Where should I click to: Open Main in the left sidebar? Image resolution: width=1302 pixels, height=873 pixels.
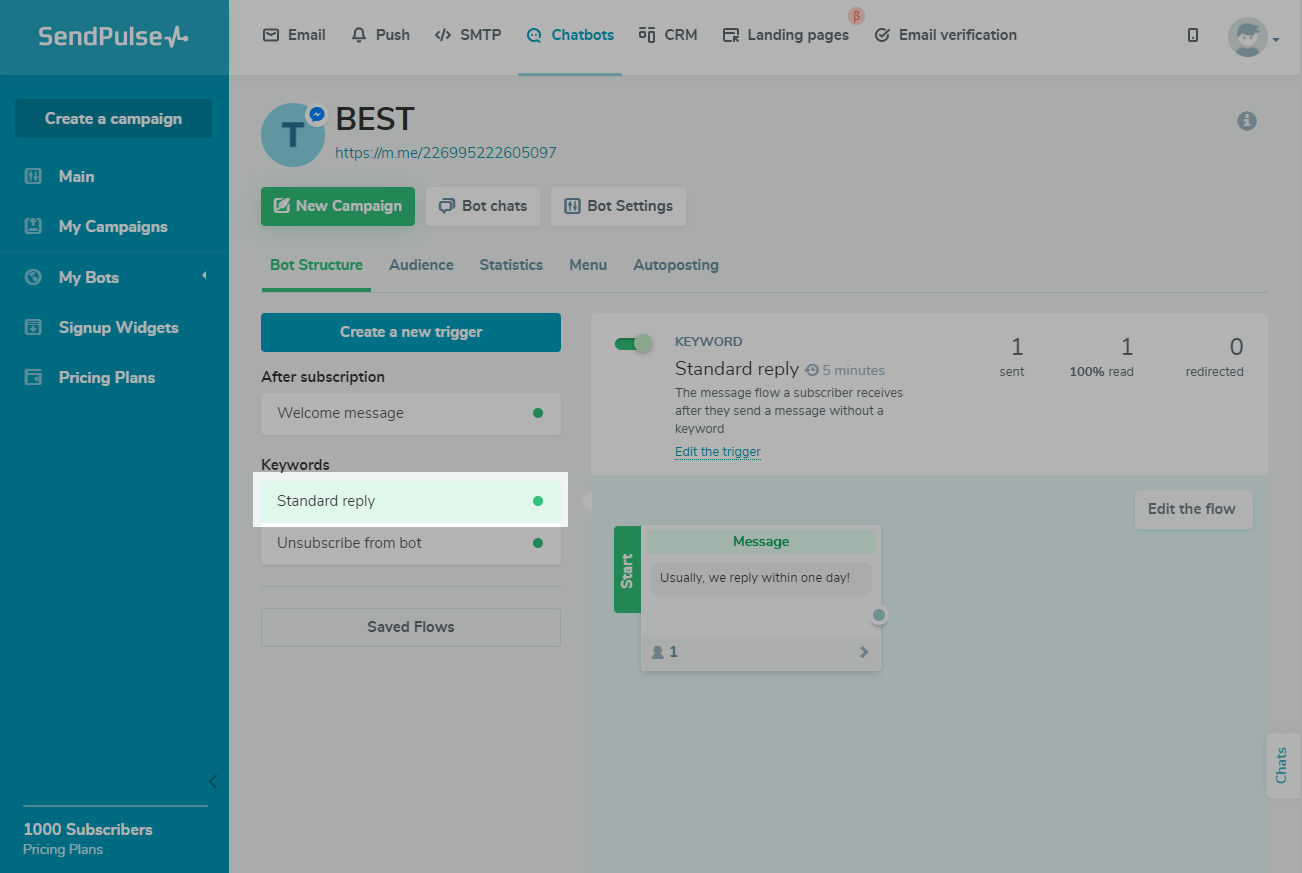point(76,176)
